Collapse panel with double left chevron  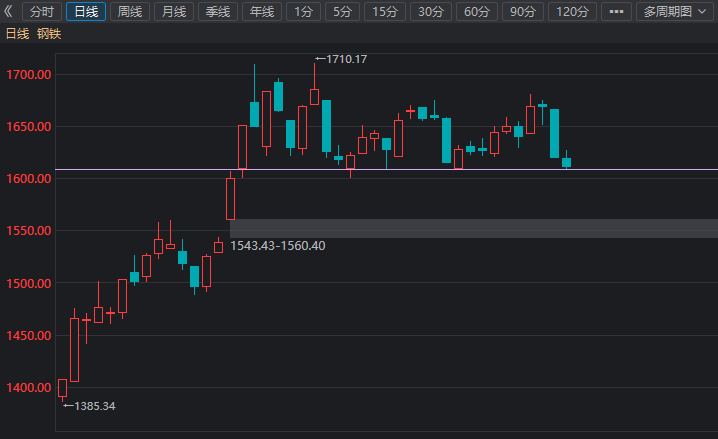(8, 11)
